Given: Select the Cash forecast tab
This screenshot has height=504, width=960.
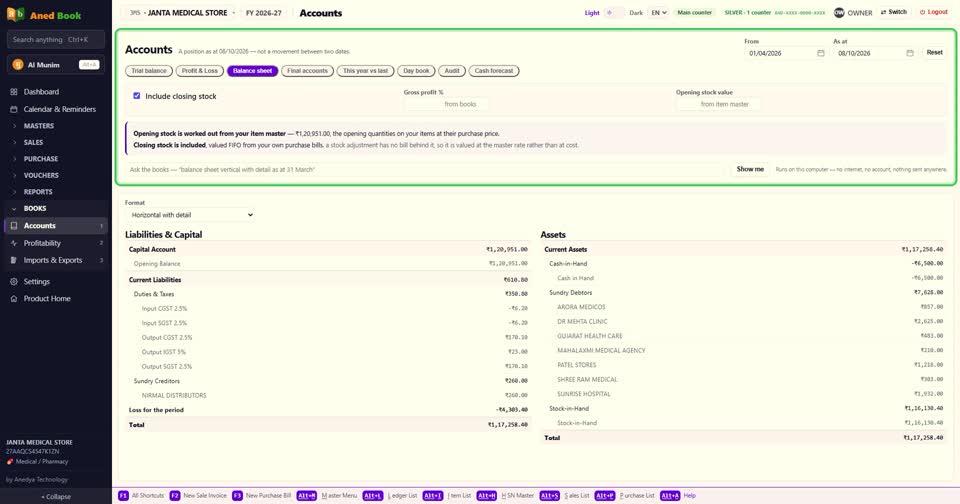Looking at the screenshot, I should (x=494, y=71).
